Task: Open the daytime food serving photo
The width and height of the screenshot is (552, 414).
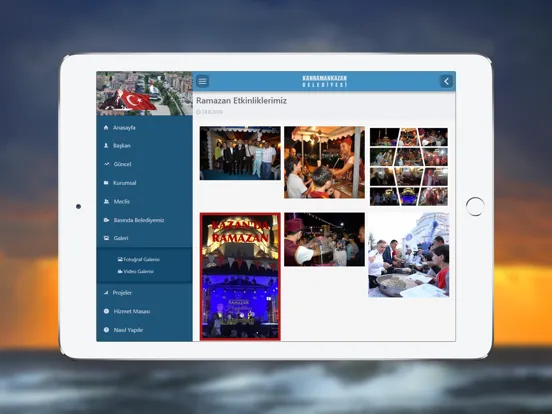Action: [x=408, y=255]
